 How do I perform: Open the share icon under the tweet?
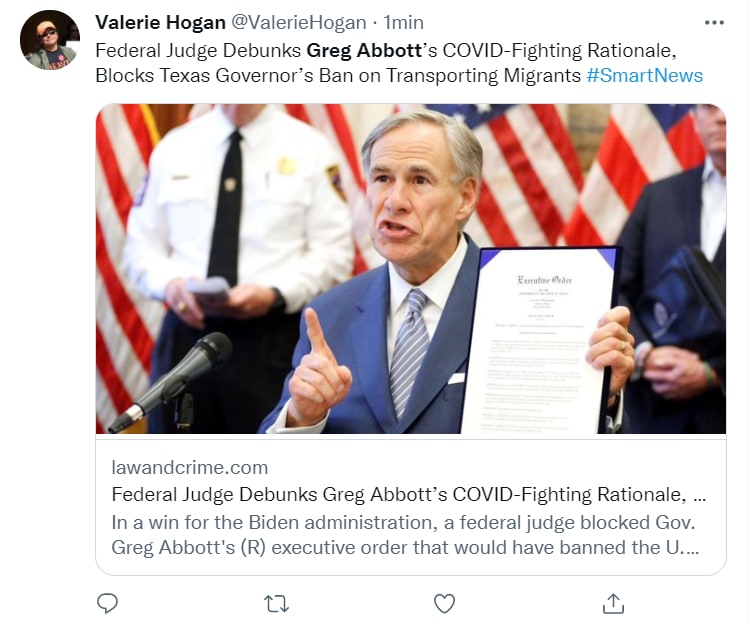pyautogui.click(x=613, y=603)
